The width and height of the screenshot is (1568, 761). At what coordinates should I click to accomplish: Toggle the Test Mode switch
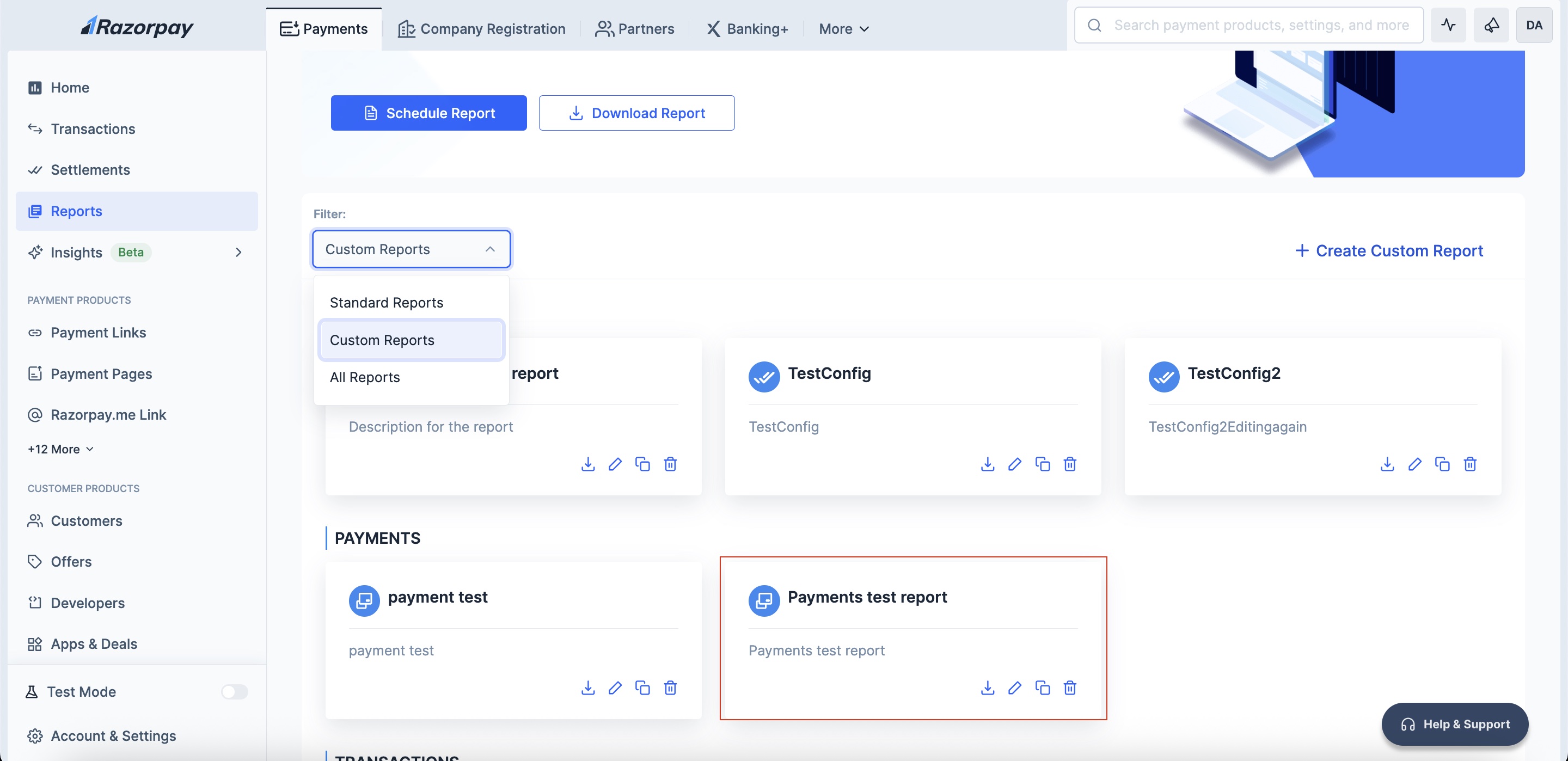pos(234,692)
